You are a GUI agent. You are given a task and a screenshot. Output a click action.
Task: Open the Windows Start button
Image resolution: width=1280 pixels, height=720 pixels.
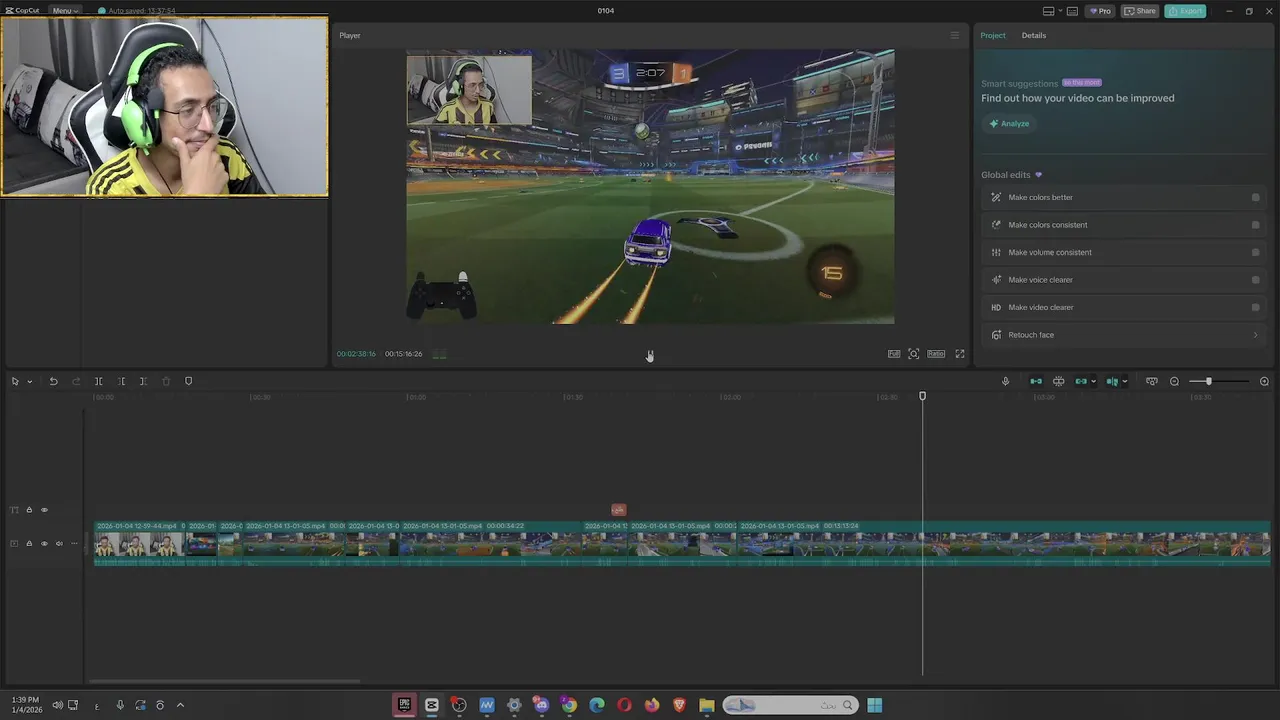pyautogui.click(x=874, y=705)
